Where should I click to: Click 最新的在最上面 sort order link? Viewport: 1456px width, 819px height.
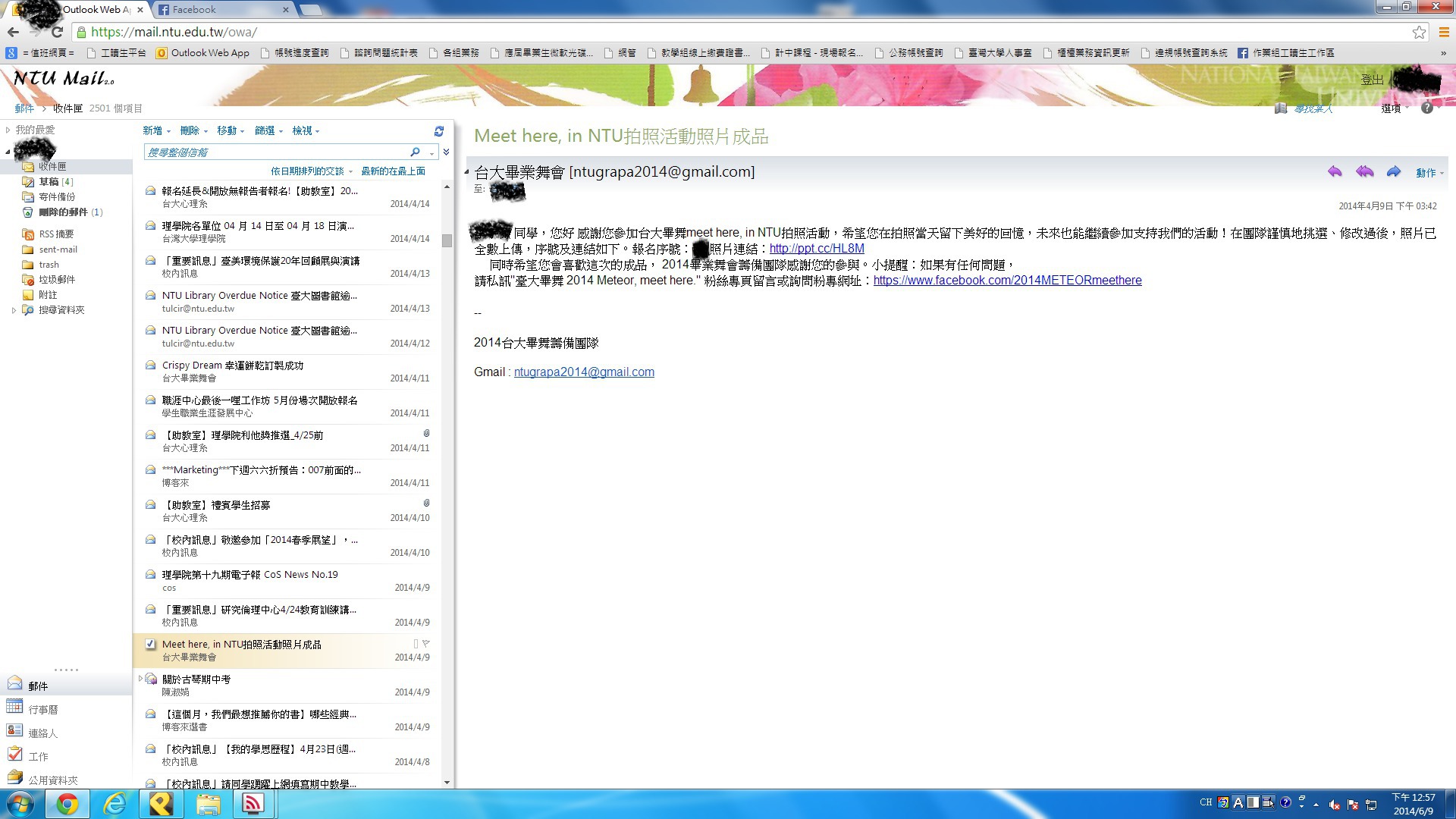click(x=393, y=171)
